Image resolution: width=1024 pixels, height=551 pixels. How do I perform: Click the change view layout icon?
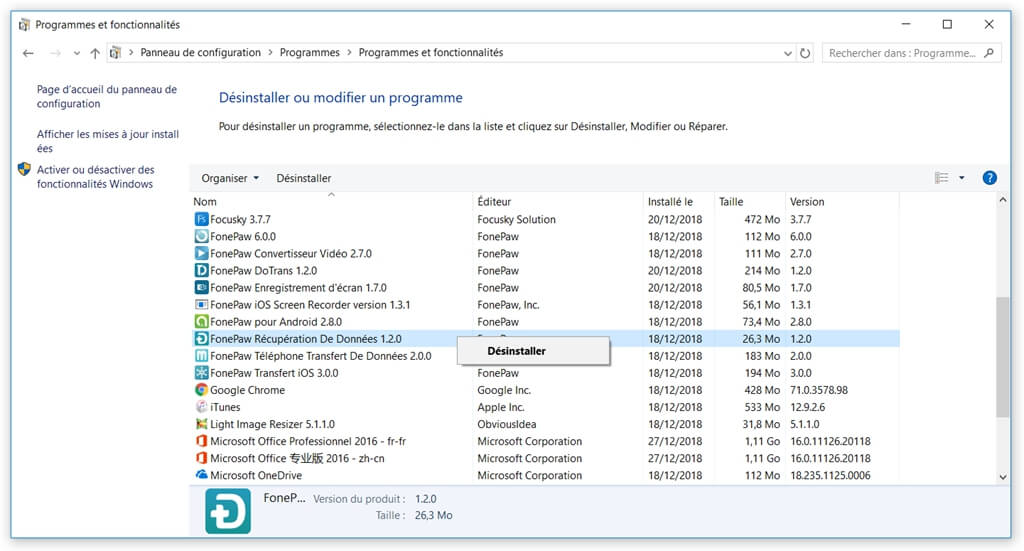tap(941, 178)
